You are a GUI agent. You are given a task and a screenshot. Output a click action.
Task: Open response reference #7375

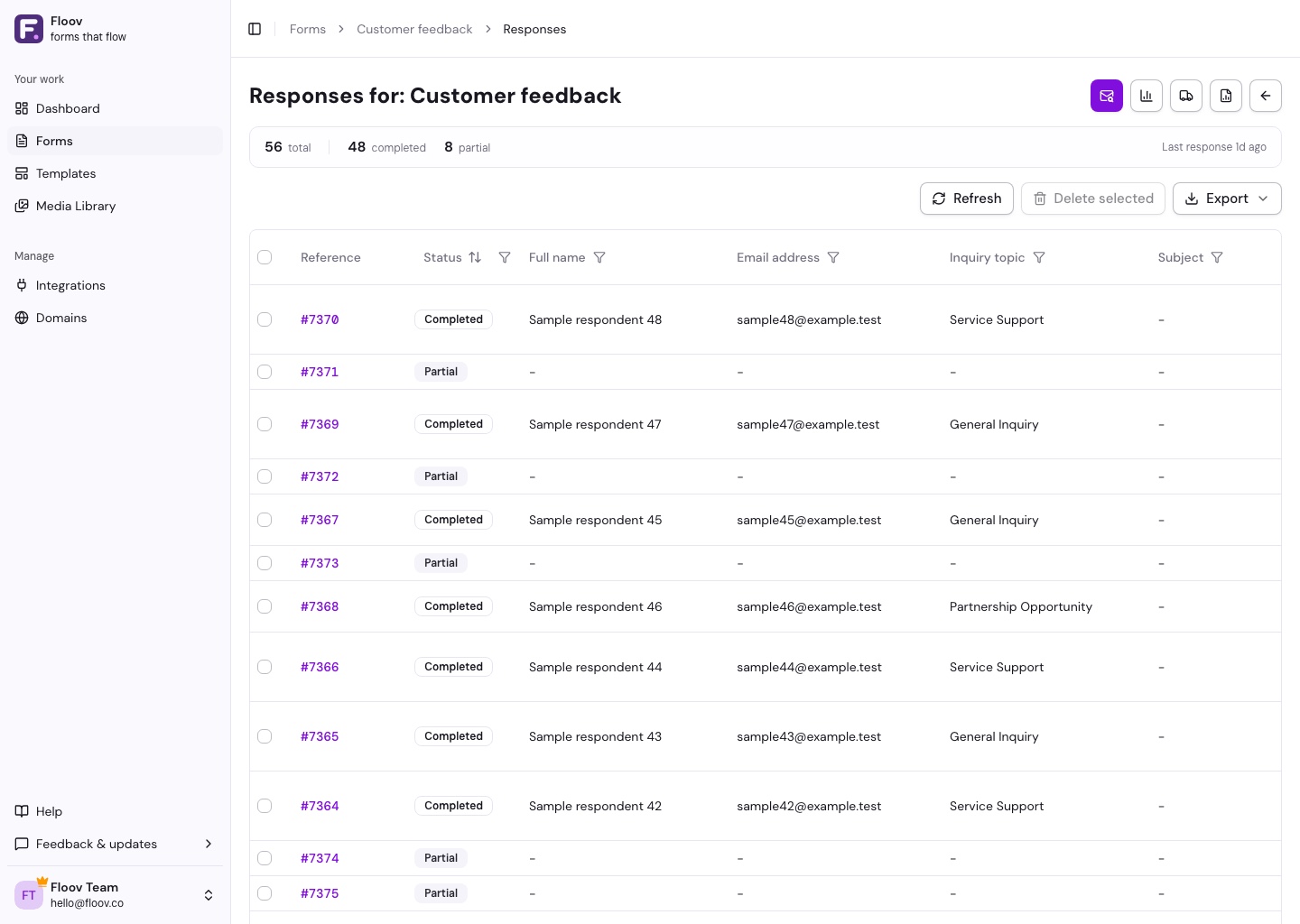(320, 893)
